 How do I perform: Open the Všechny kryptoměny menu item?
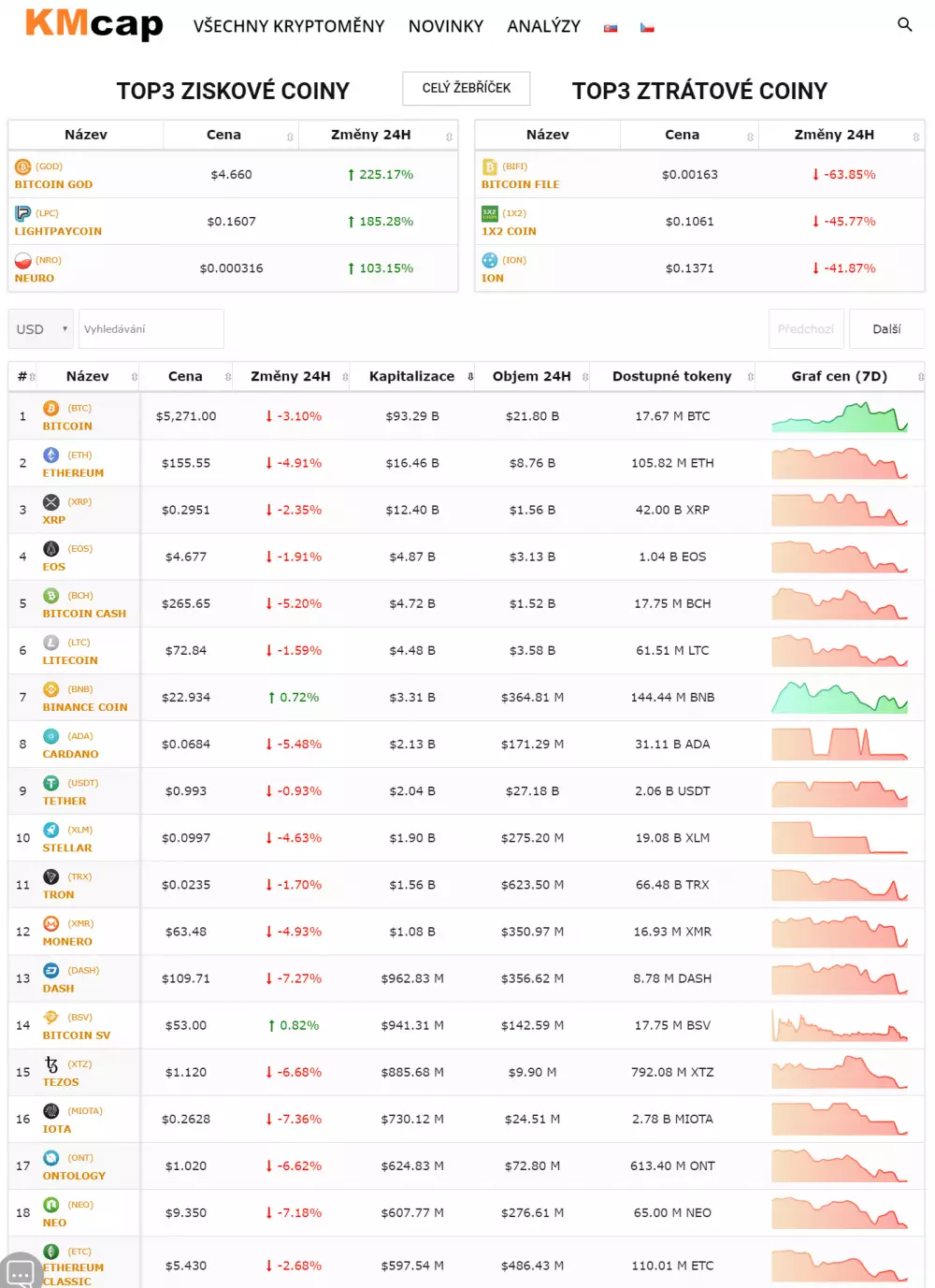tap(289, 26)
